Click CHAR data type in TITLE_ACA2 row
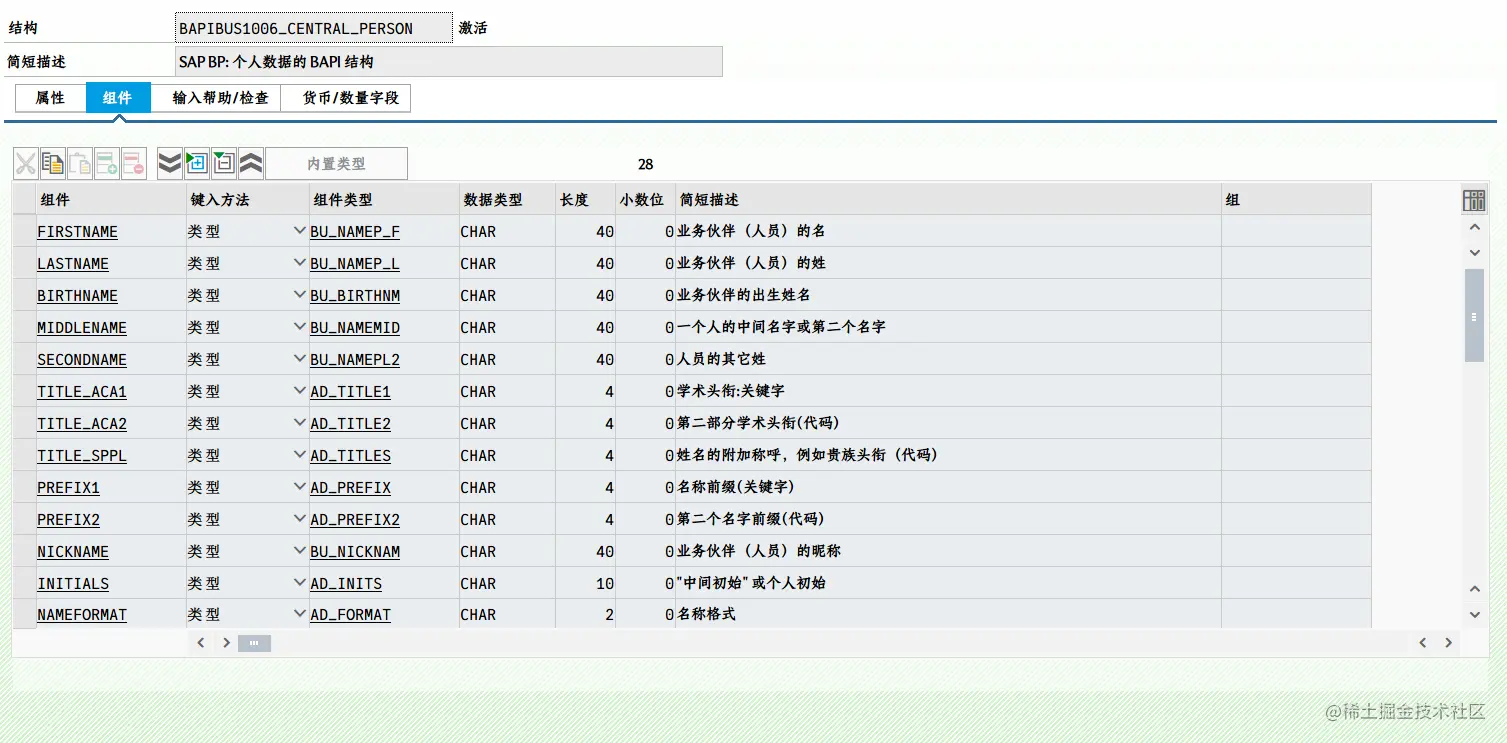 coord(478,424)
